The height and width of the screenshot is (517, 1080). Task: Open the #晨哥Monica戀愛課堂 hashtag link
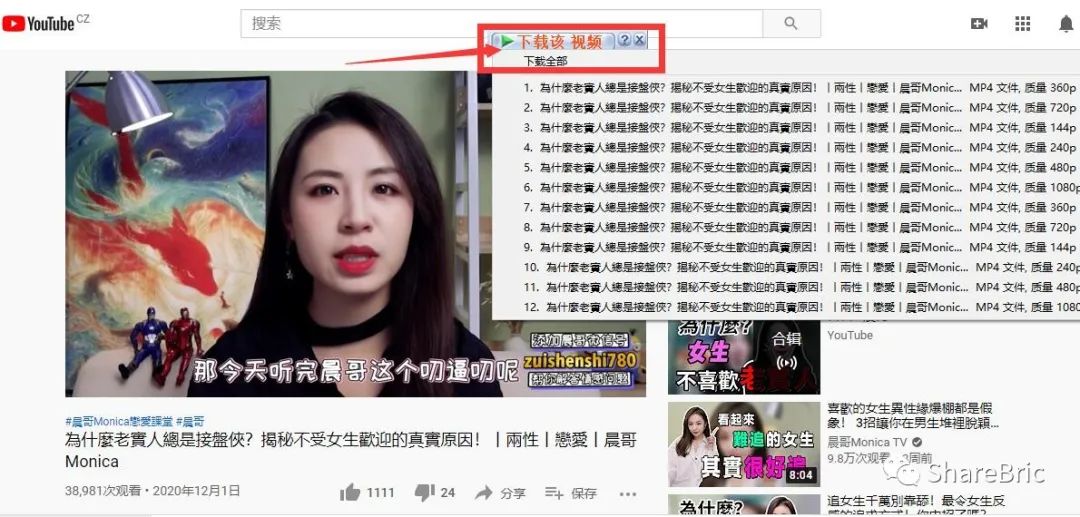pos(119,421)
